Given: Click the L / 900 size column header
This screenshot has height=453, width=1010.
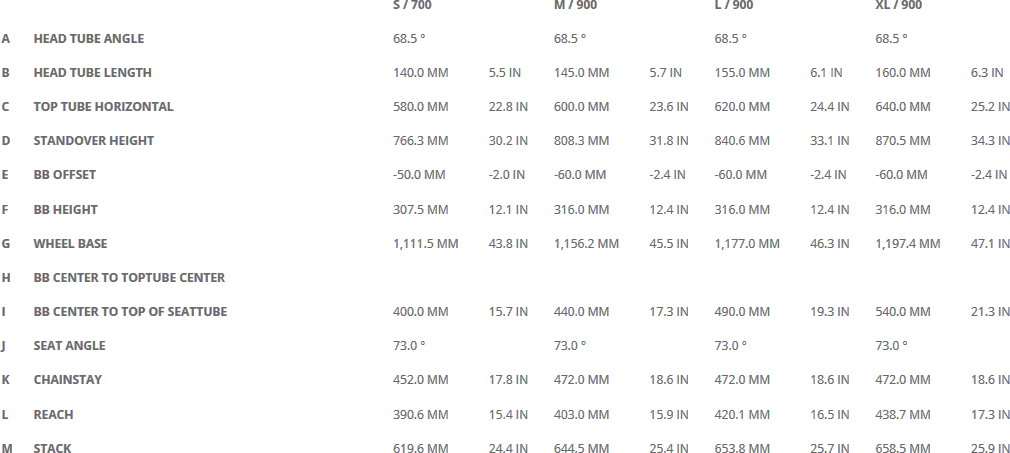Looking at the screenshot, I should 734,5.
